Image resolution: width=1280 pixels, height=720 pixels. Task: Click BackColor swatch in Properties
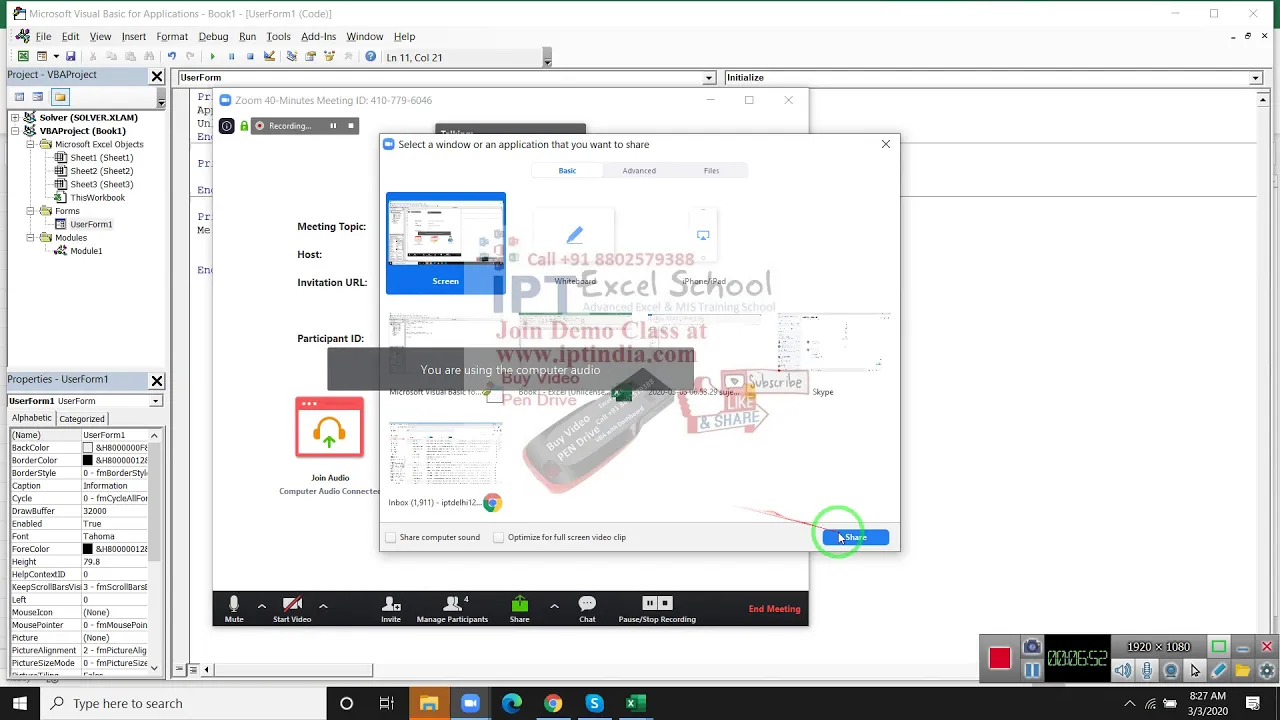(x=87, y=448)
